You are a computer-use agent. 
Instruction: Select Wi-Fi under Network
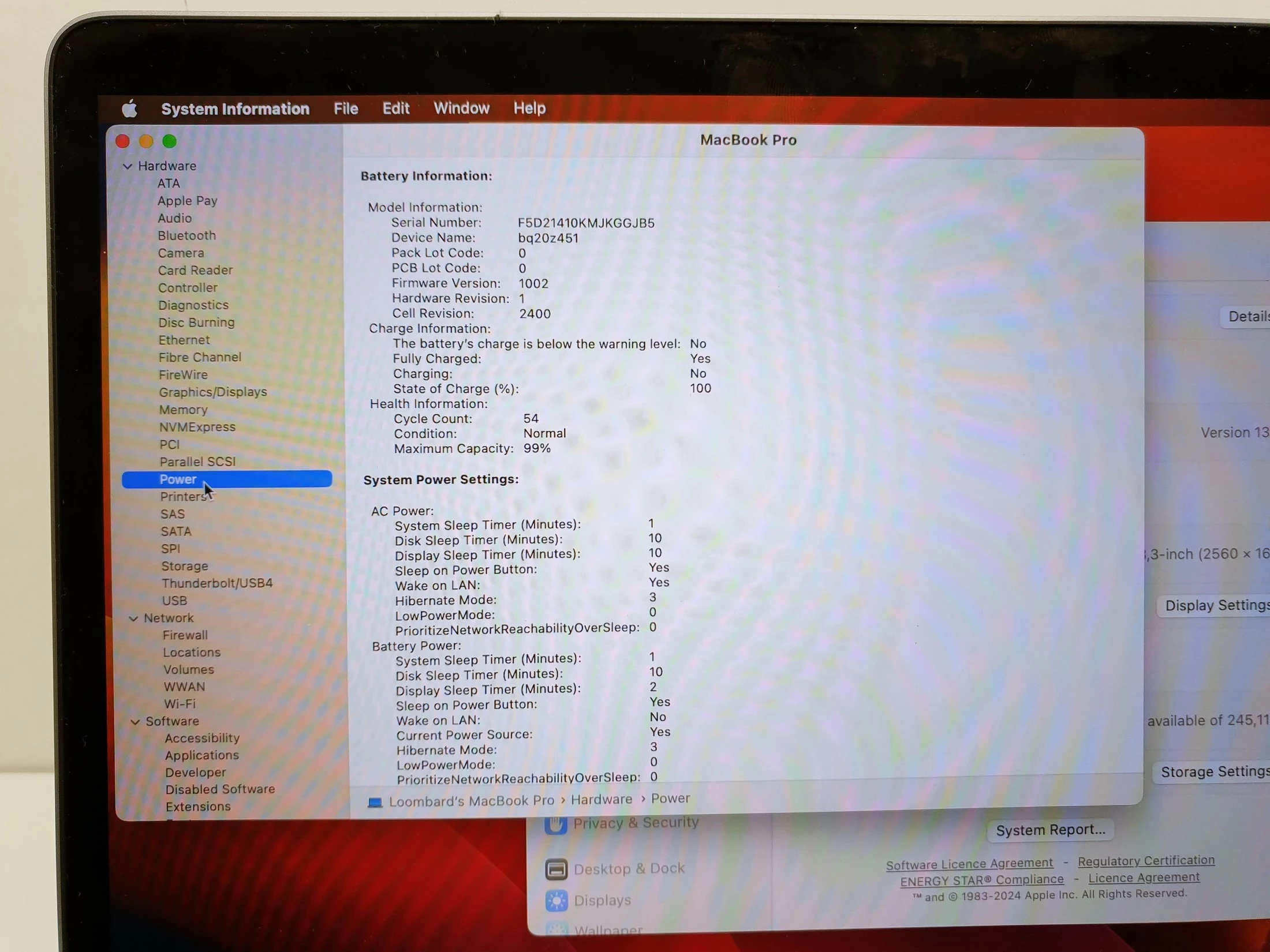[x=180, y=704]
